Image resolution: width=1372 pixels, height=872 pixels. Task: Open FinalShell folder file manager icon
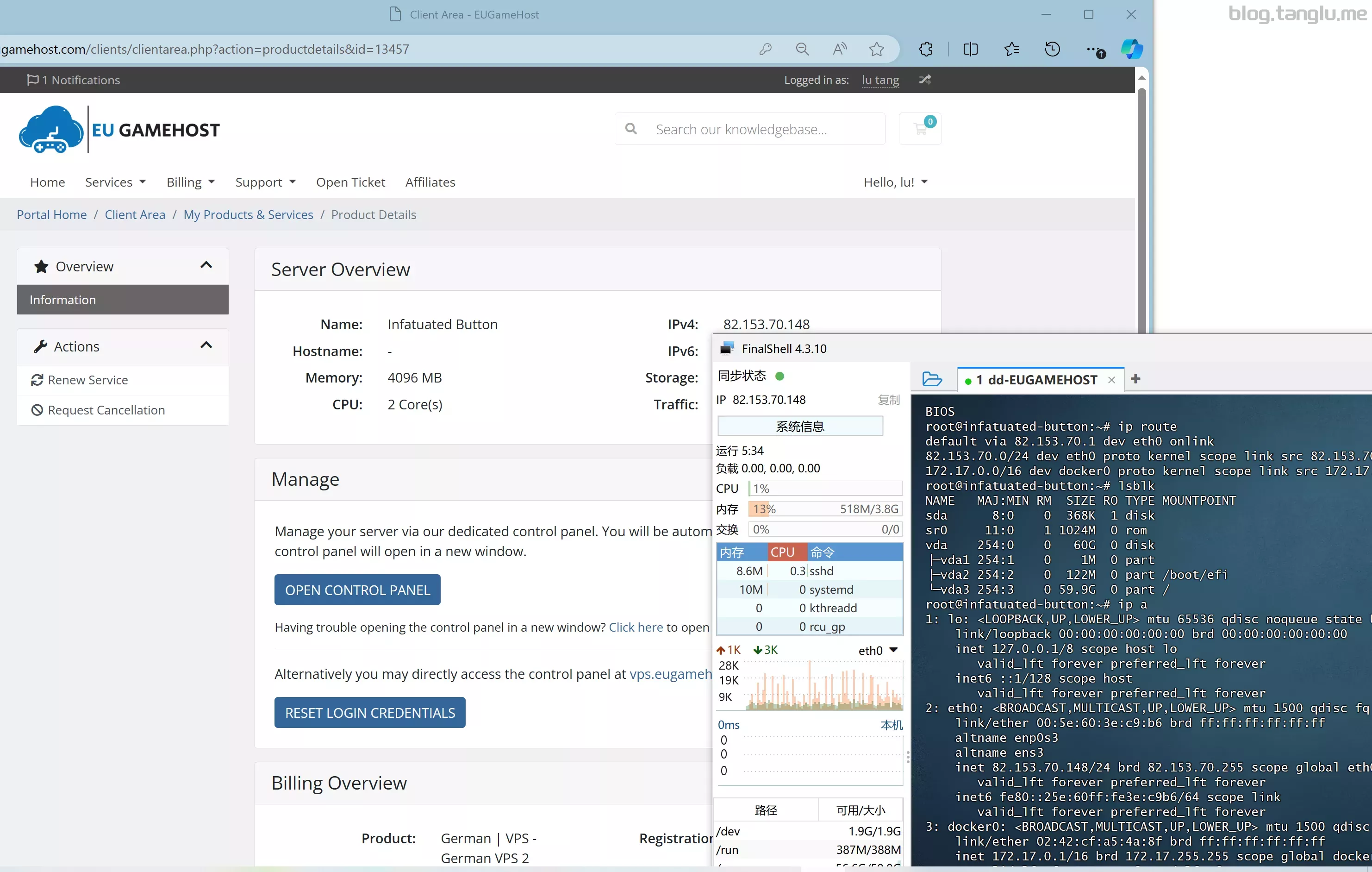(932, 379)
